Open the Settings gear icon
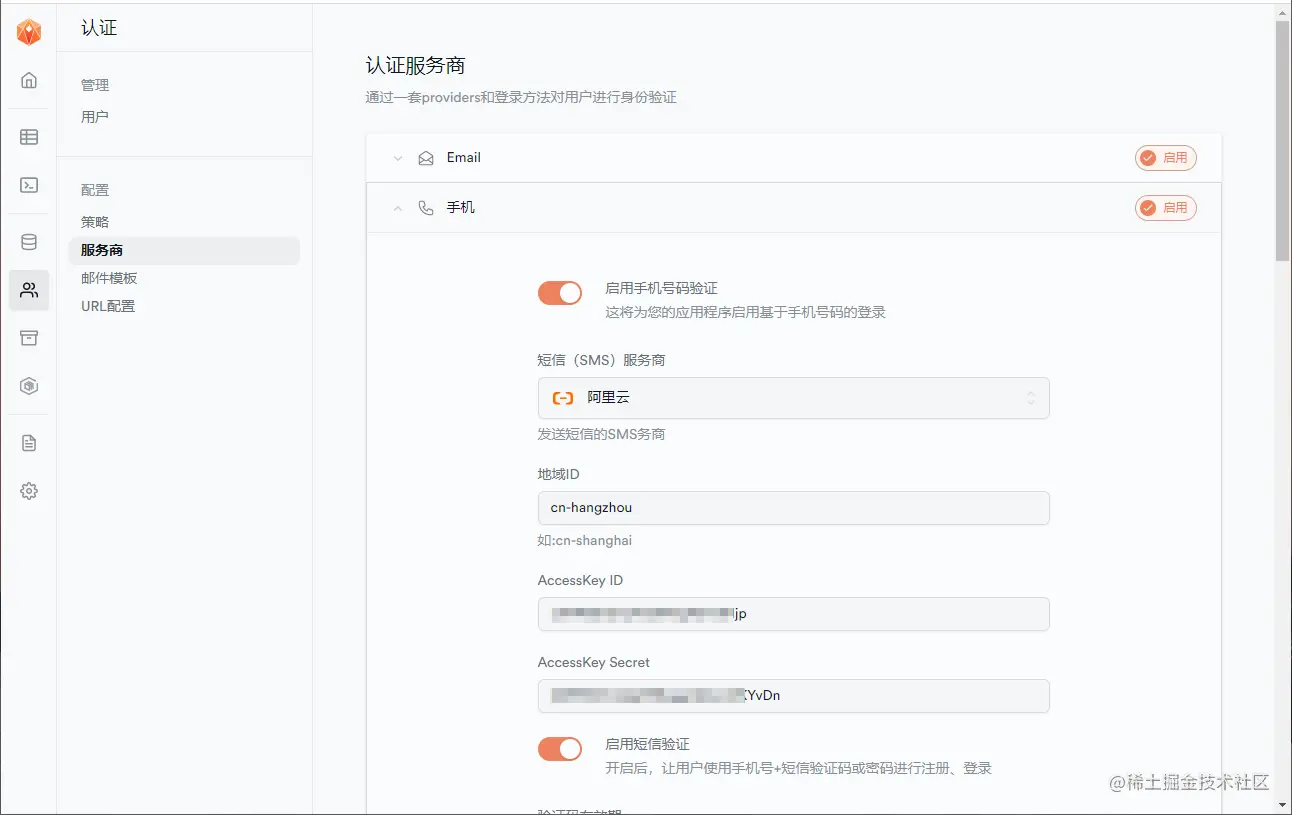Screen dimensions: 1292x815 pos(29,491)
